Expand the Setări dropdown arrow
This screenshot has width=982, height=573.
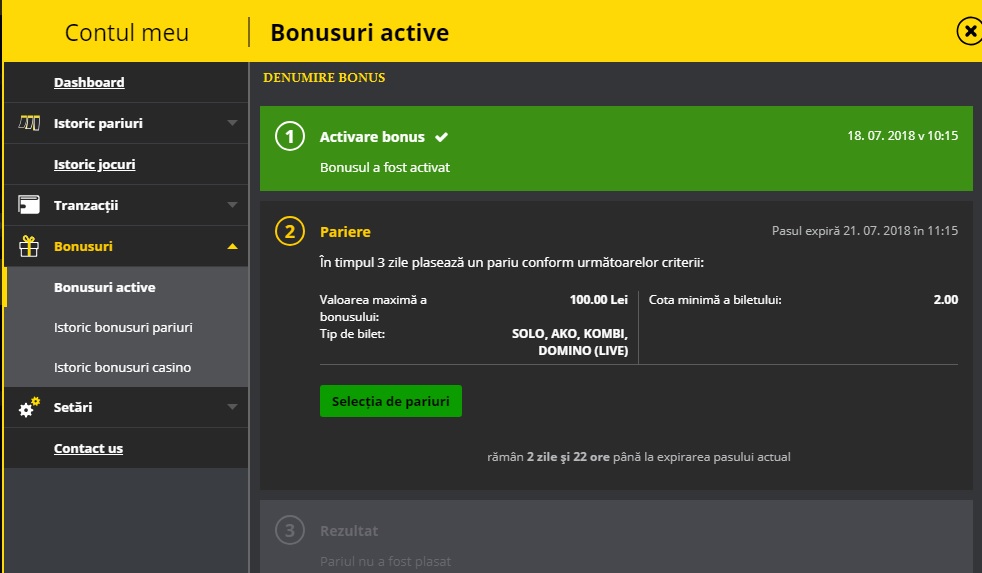click(x=232, y=408)
